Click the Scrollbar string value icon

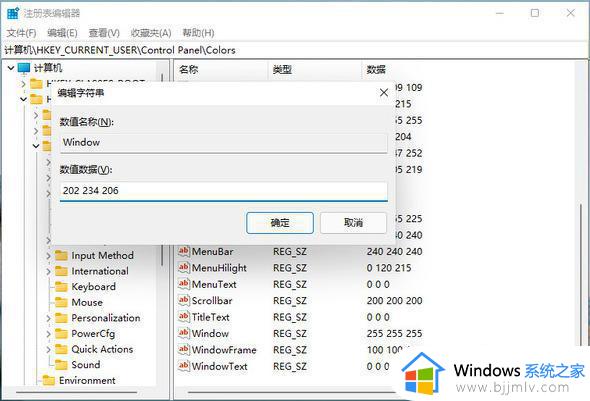pos(184,300)
